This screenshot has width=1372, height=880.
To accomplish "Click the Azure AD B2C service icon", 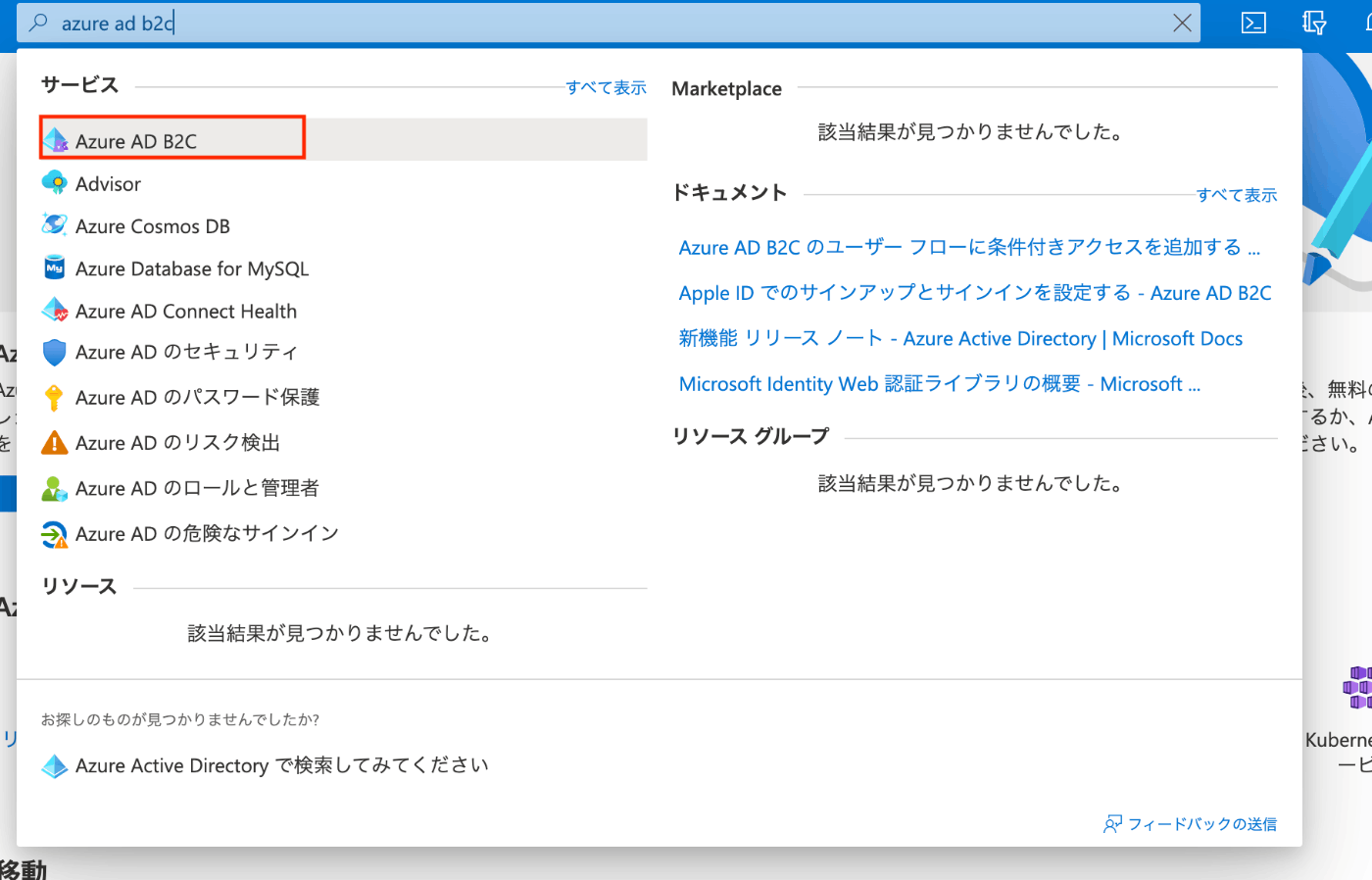I will click(55, 140).
